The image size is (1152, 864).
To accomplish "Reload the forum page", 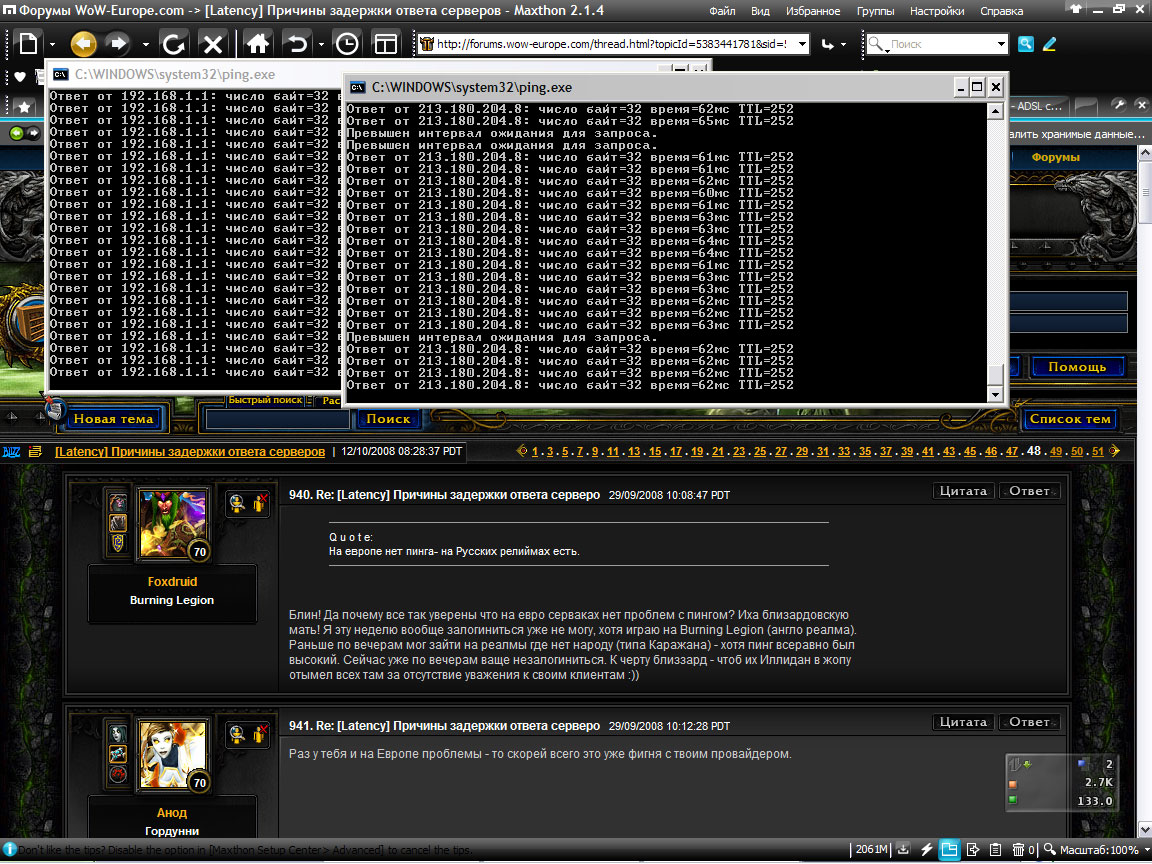I will pos(173,44).
